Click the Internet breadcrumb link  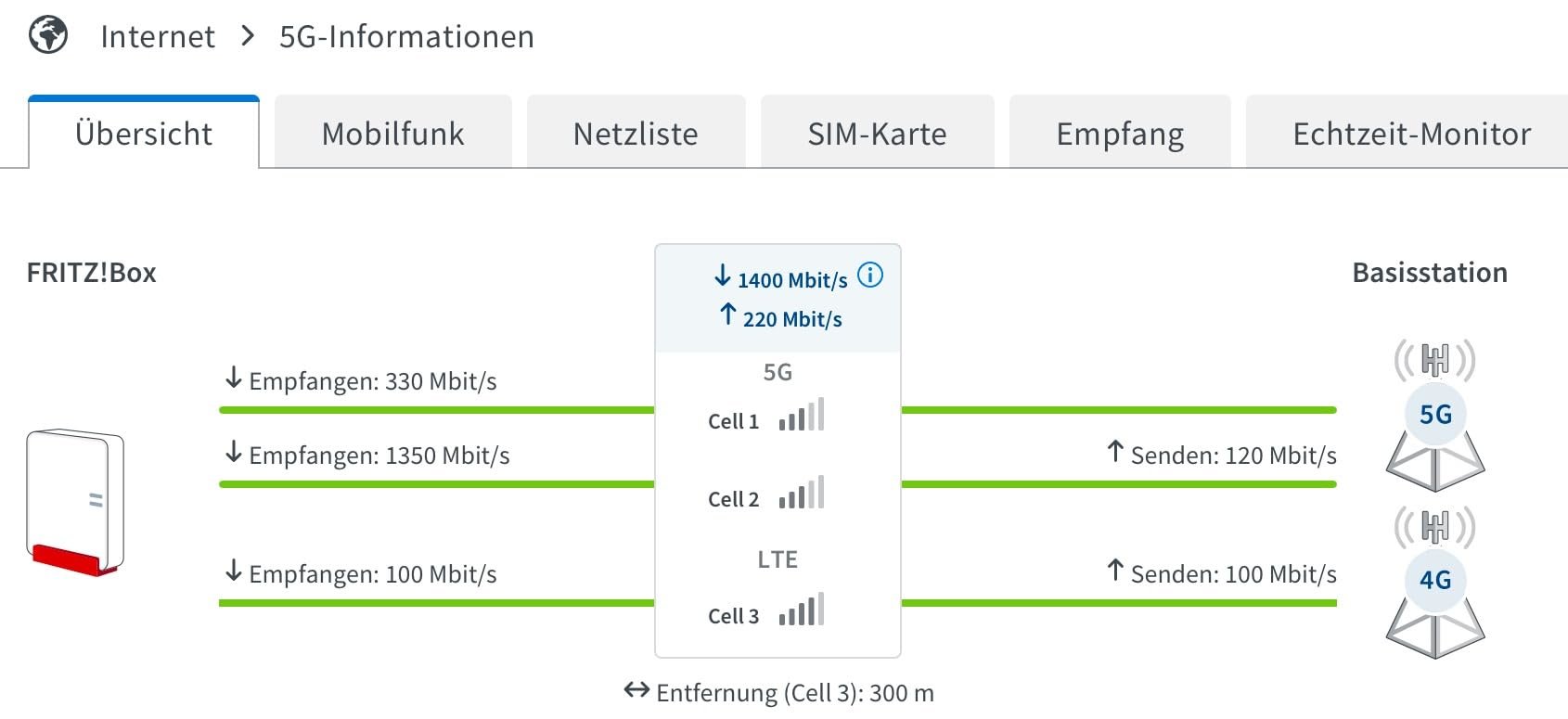158,36
